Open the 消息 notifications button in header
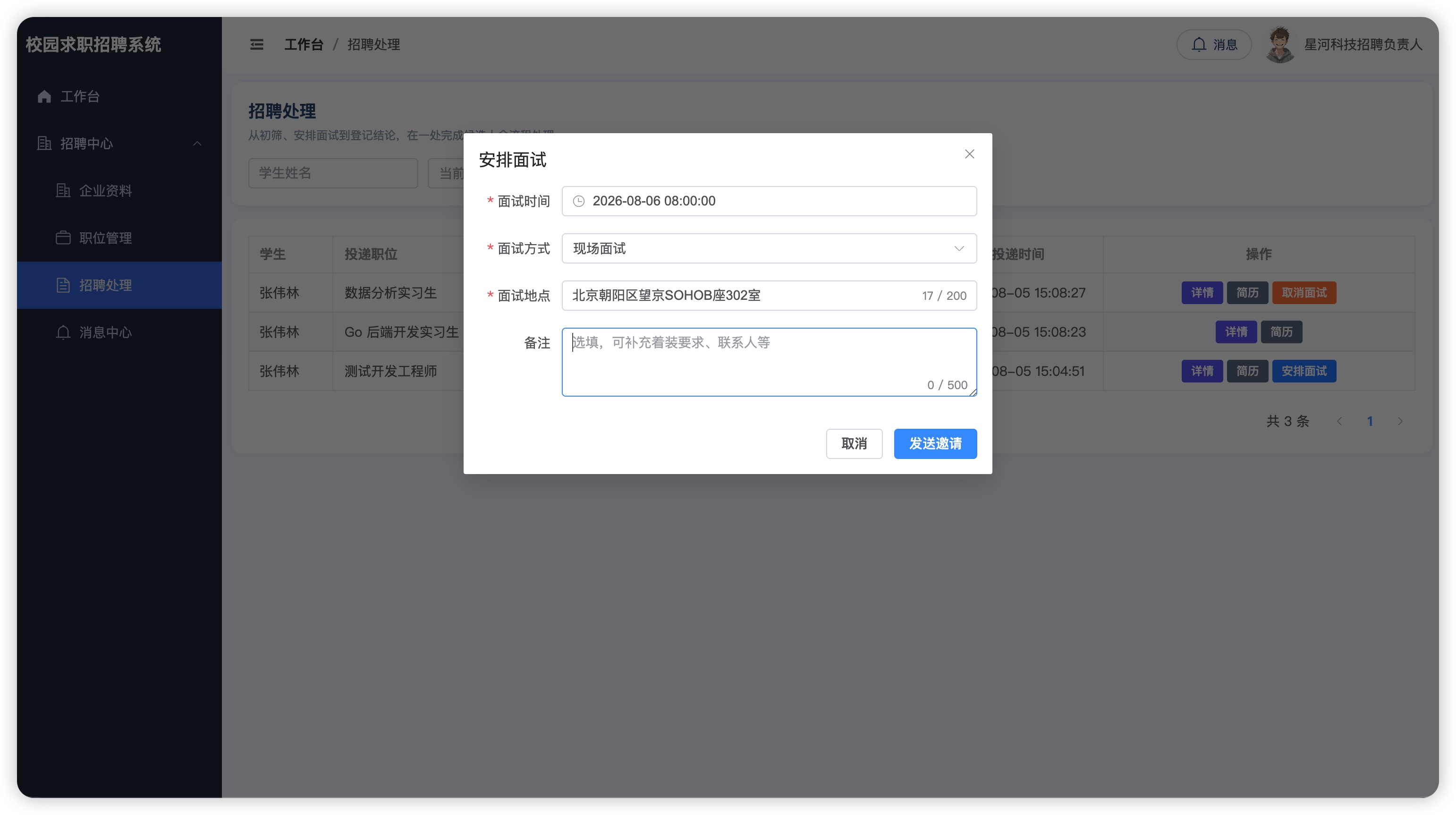 1213,45
